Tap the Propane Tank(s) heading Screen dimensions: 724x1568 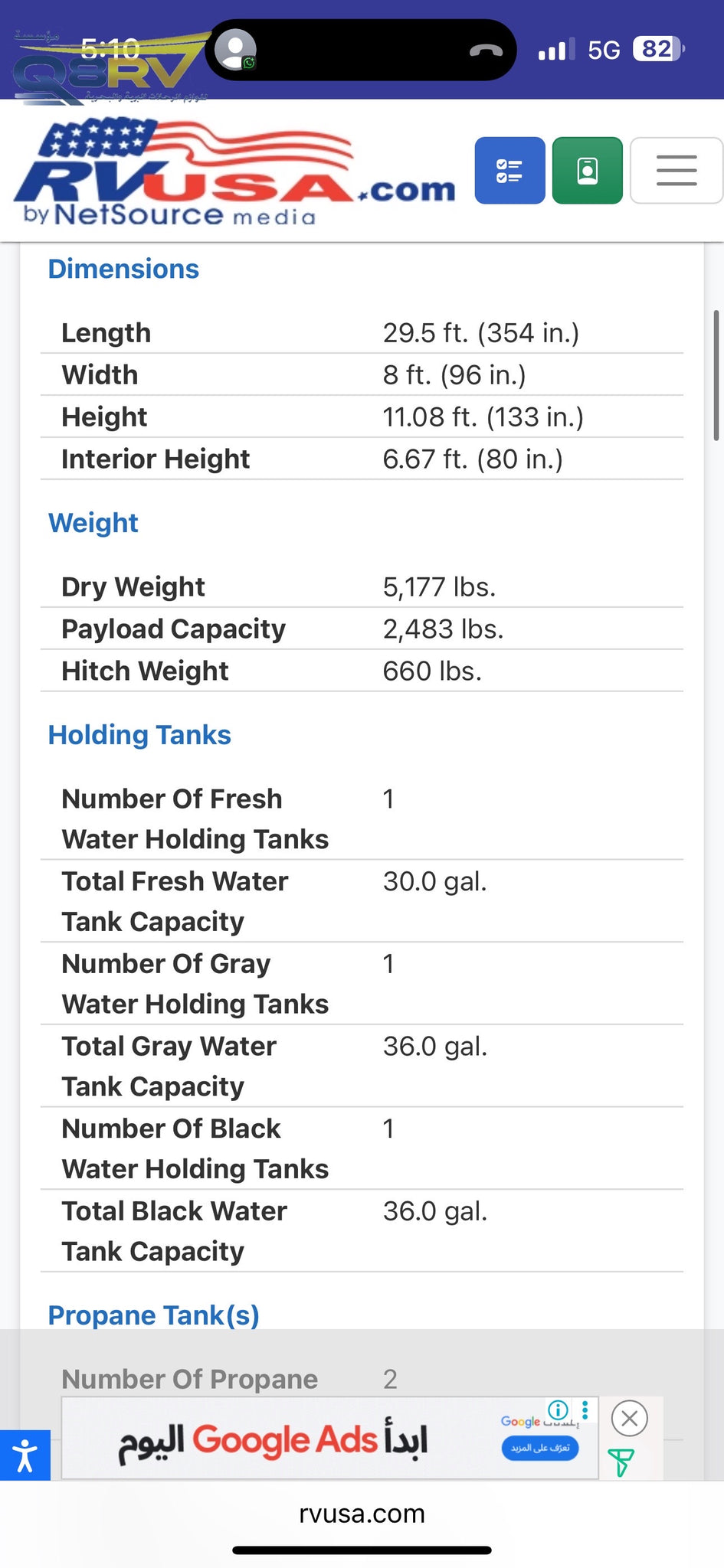153,1315
